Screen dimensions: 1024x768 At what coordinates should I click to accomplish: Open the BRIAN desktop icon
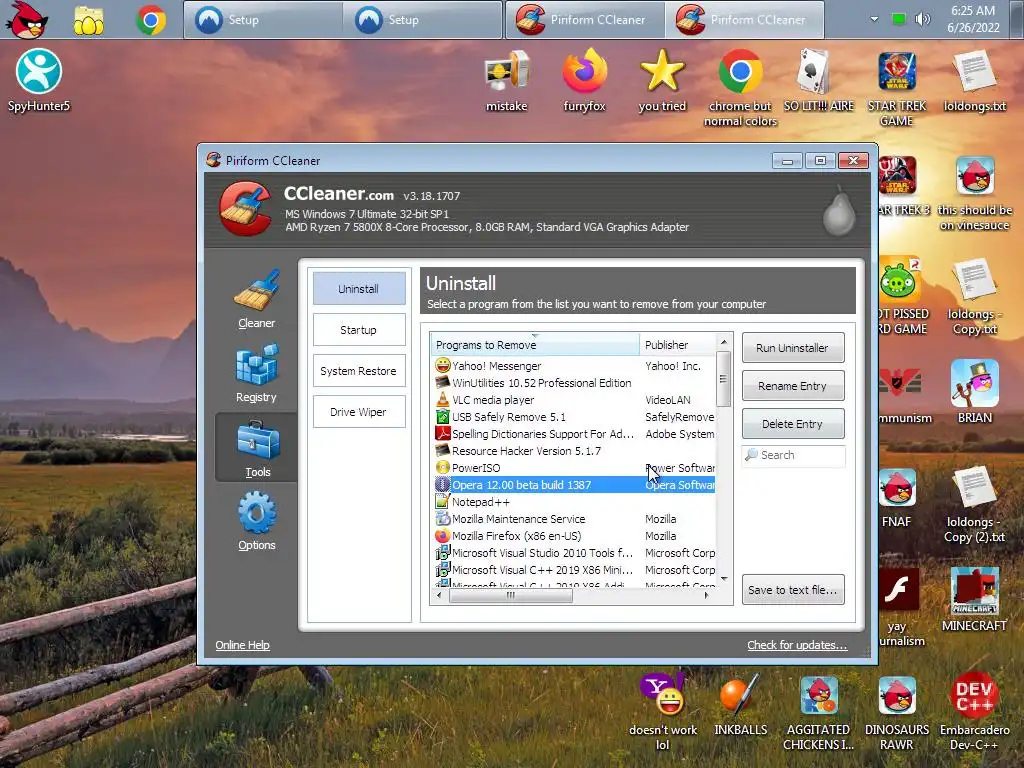point(974,391)
